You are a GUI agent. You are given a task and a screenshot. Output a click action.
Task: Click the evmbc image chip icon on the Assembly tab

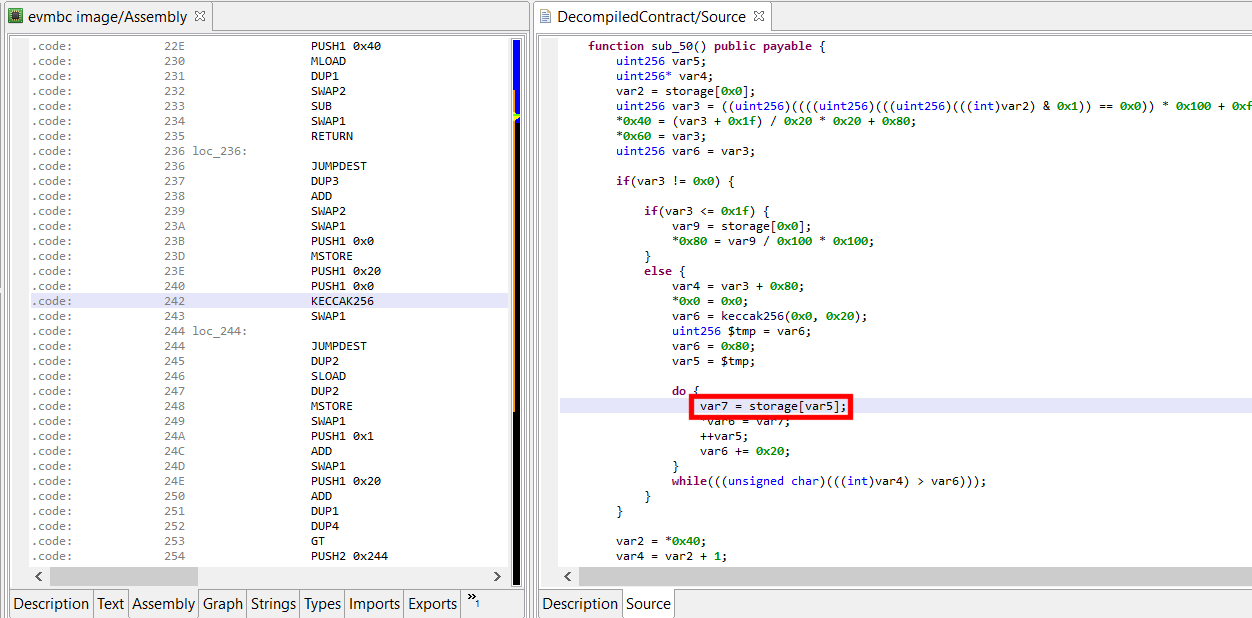15,16
